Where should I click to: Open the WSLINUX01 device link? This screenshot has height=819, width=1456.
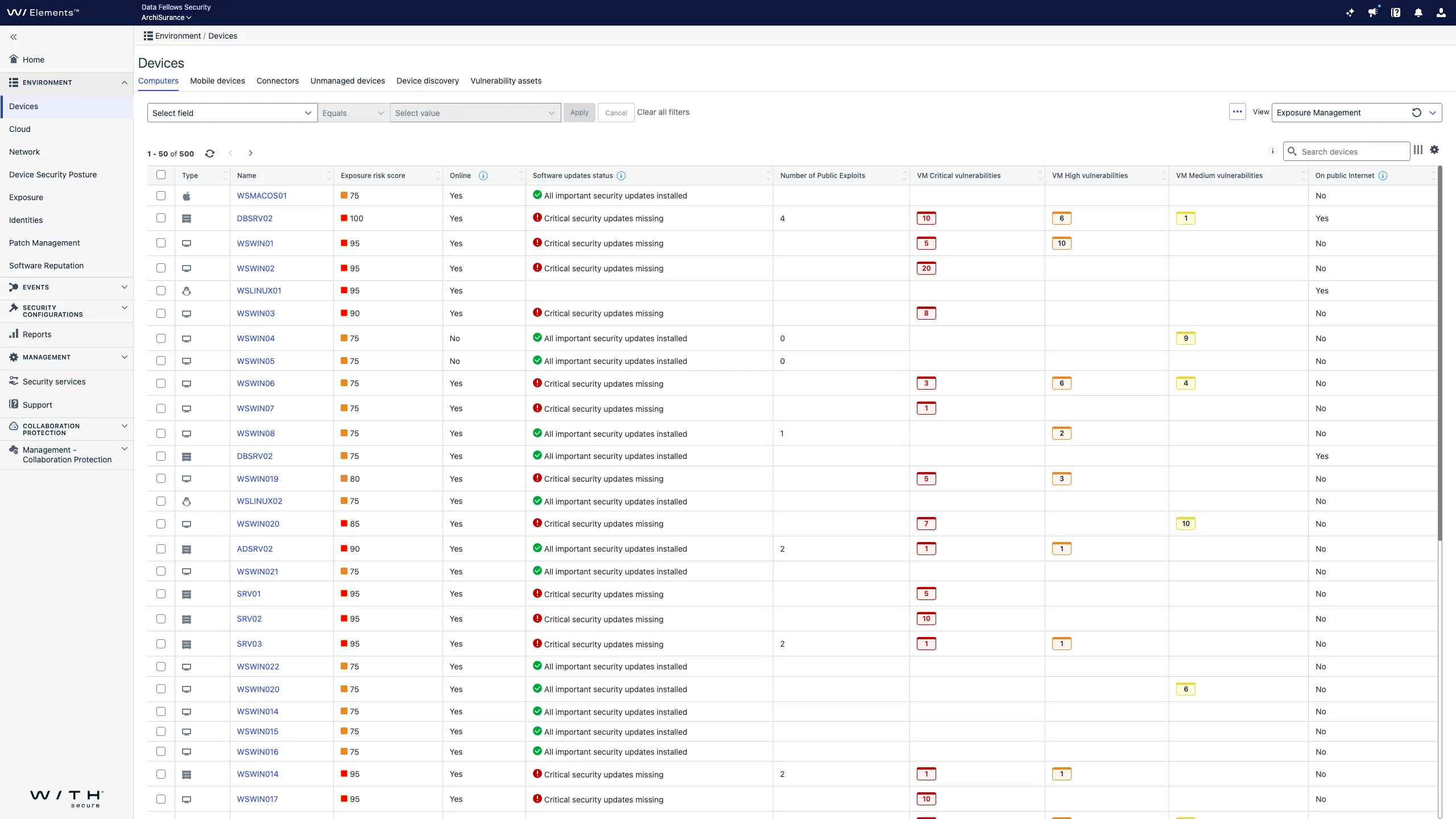[x=259, y=291]
